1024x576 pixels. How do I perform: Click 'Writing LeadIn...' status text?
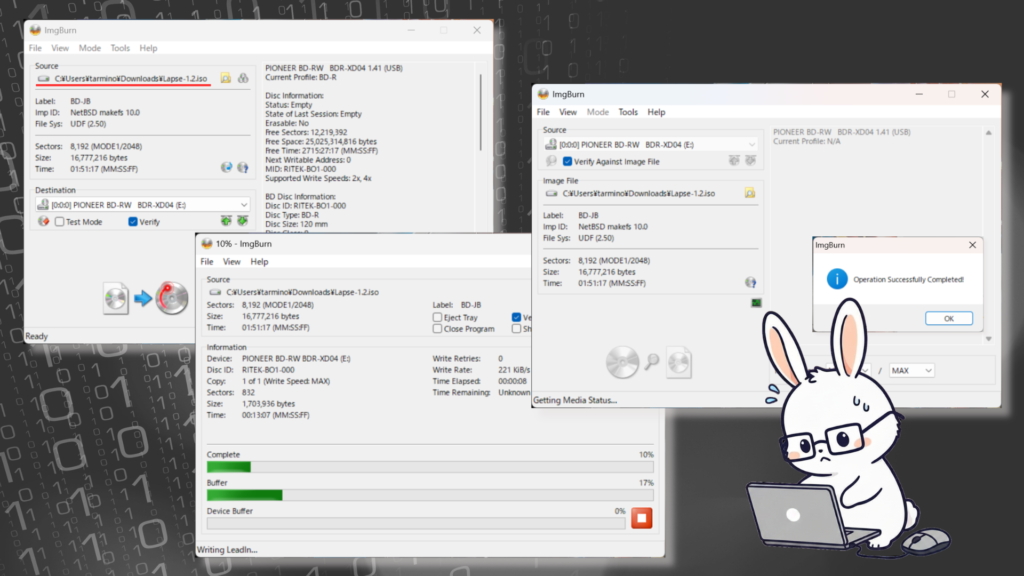[227, 550]
